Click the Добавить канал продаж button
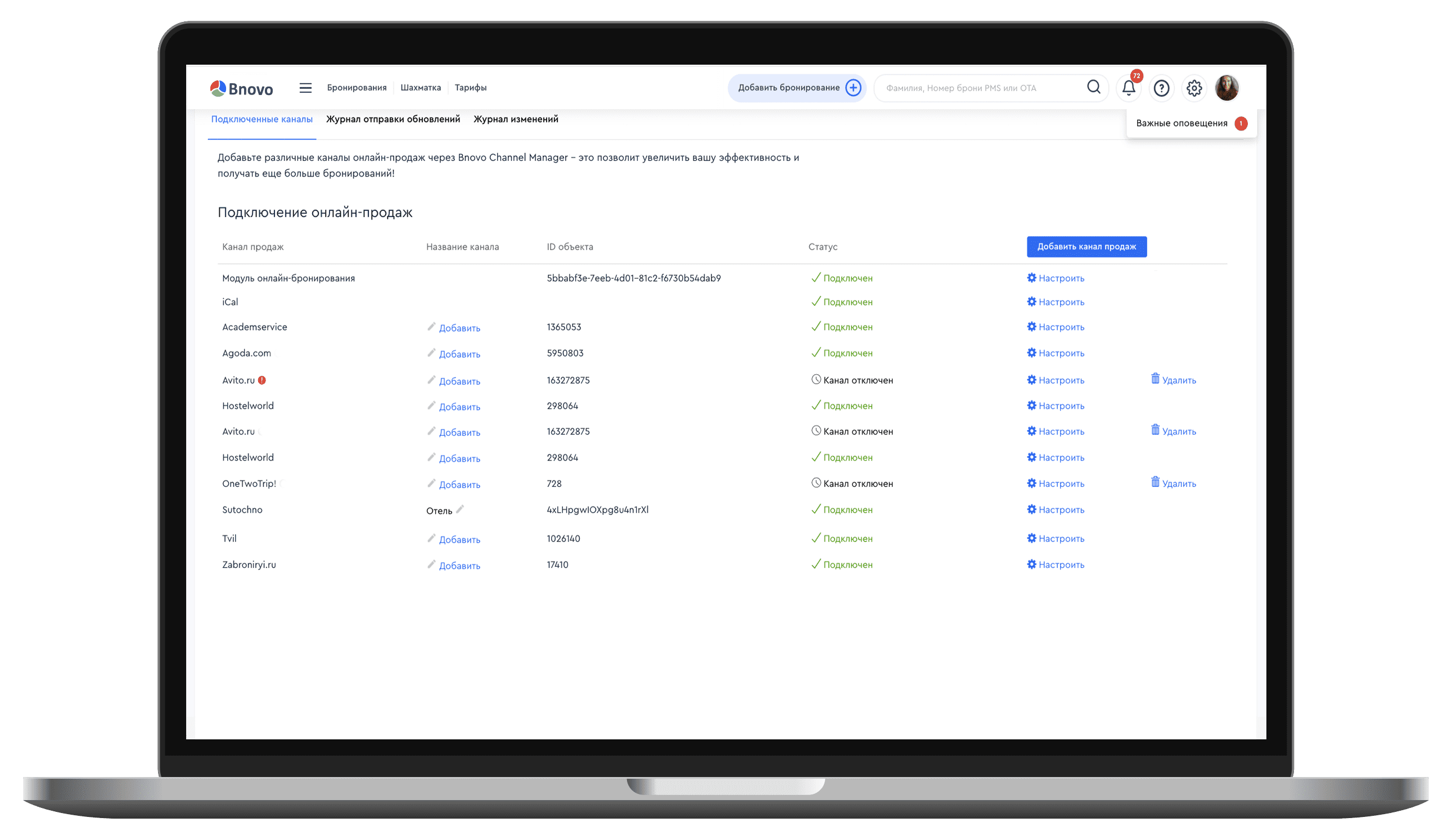The image size is (1452, 840). point(1086,247)
